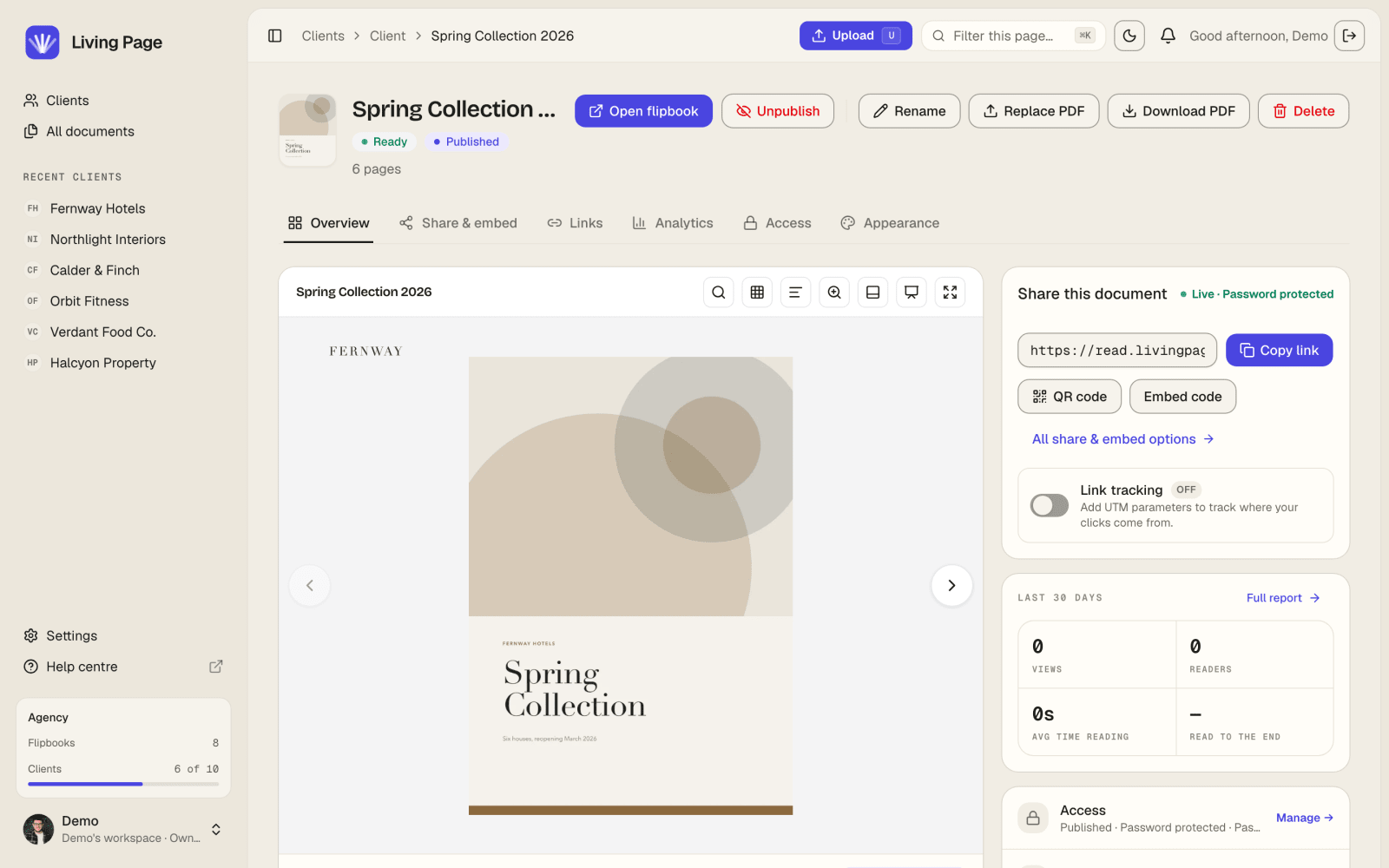Switch to dark mode moon icon
The width and height of the screenshot is (1389, 868).
point(1129,36)
